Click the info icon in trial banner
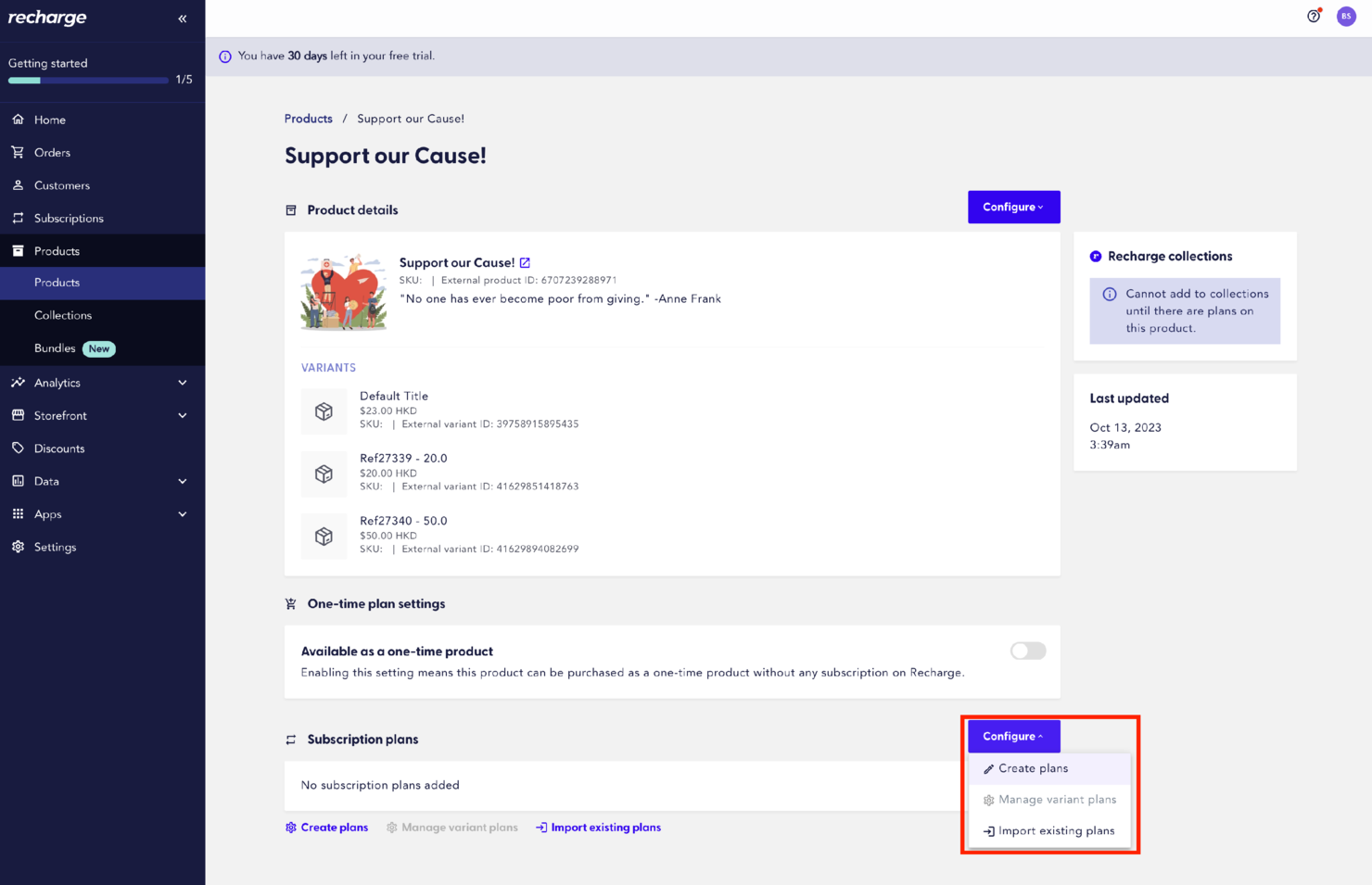The image size is (1372, 885). coord(225,57)
